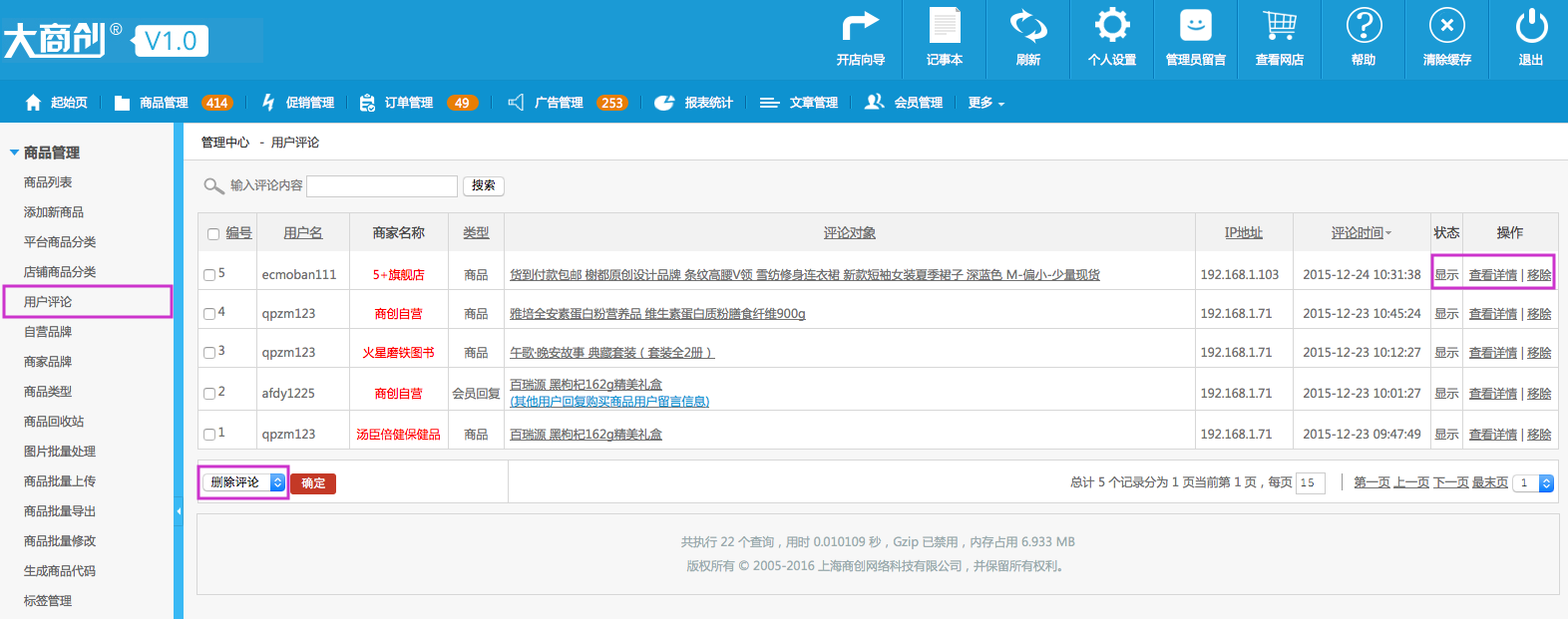Expand the 更多 menu in navigation bar
1568x619 pixels.
pos(985,103)
